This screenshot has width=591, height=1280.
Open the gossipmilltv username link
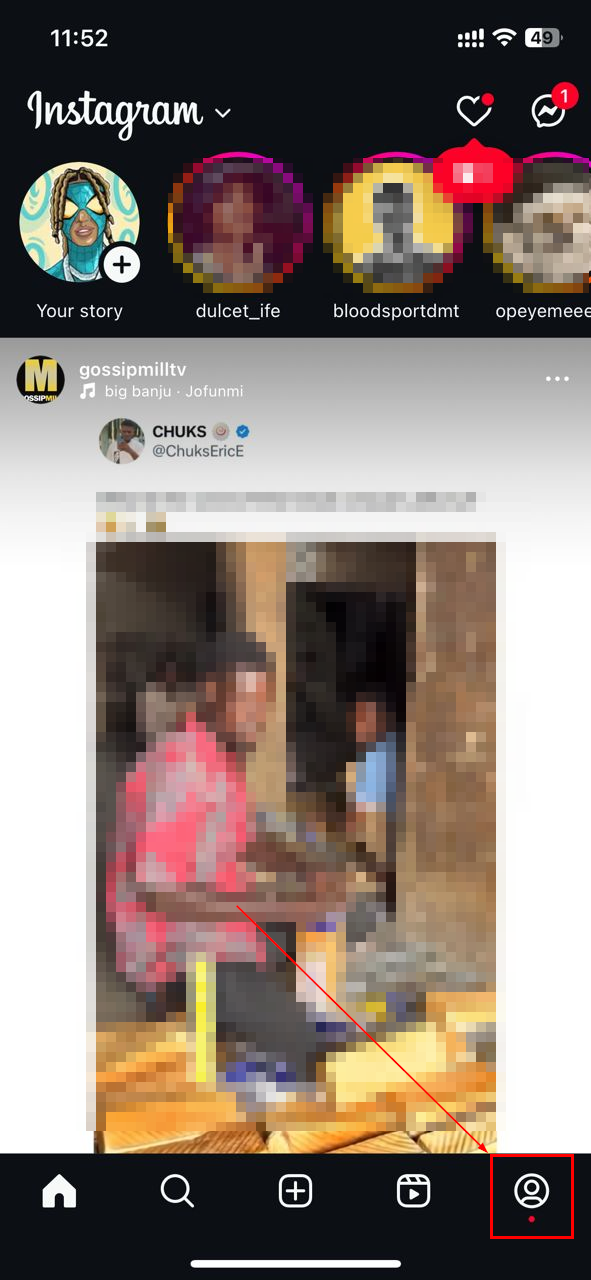[133, 369]
